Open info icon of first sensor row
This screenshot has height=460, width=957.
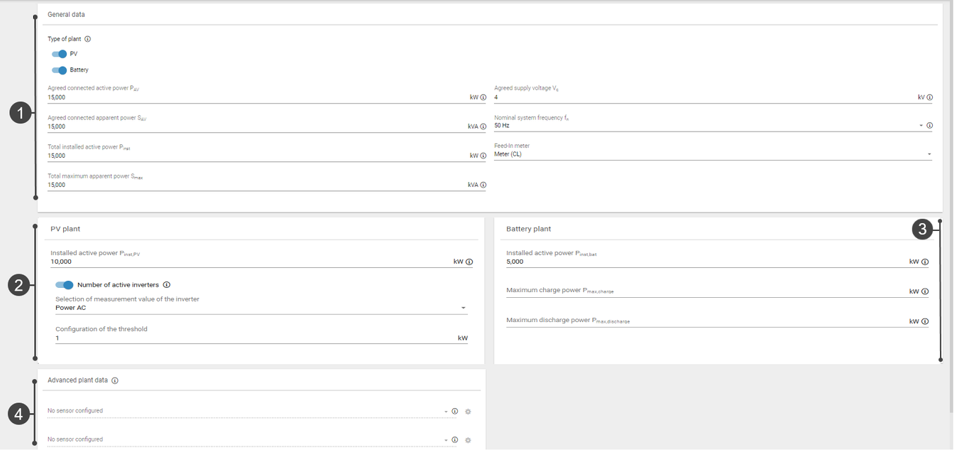[455, 412]
